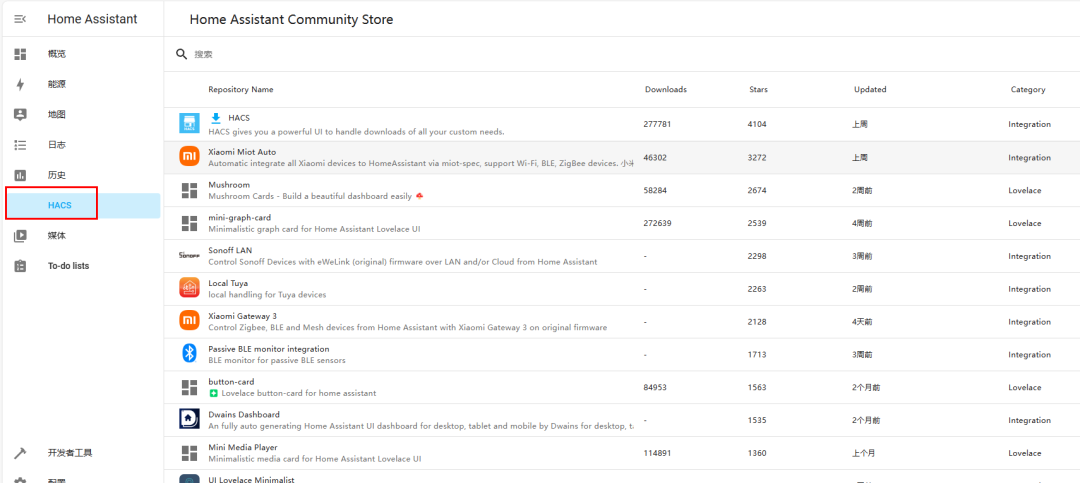Click the stars count 2298
This screenshot has height=483, width=1080.
756,256
